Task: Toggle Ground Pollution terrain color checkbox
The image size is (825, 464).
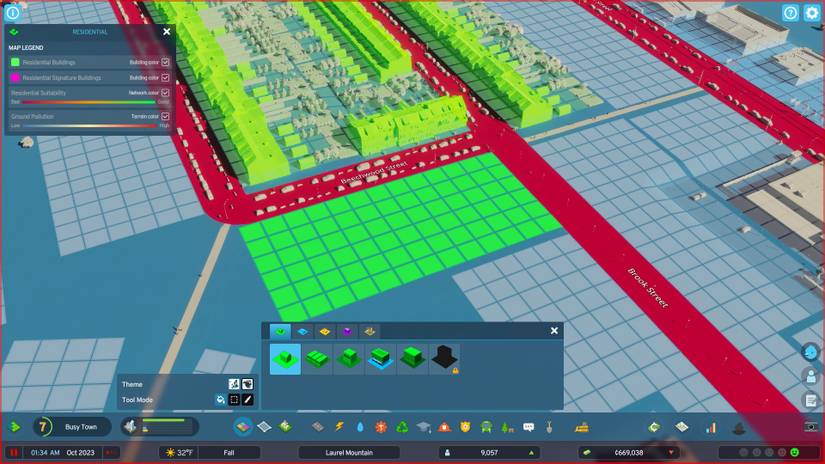Action: (x=165, y=116)
